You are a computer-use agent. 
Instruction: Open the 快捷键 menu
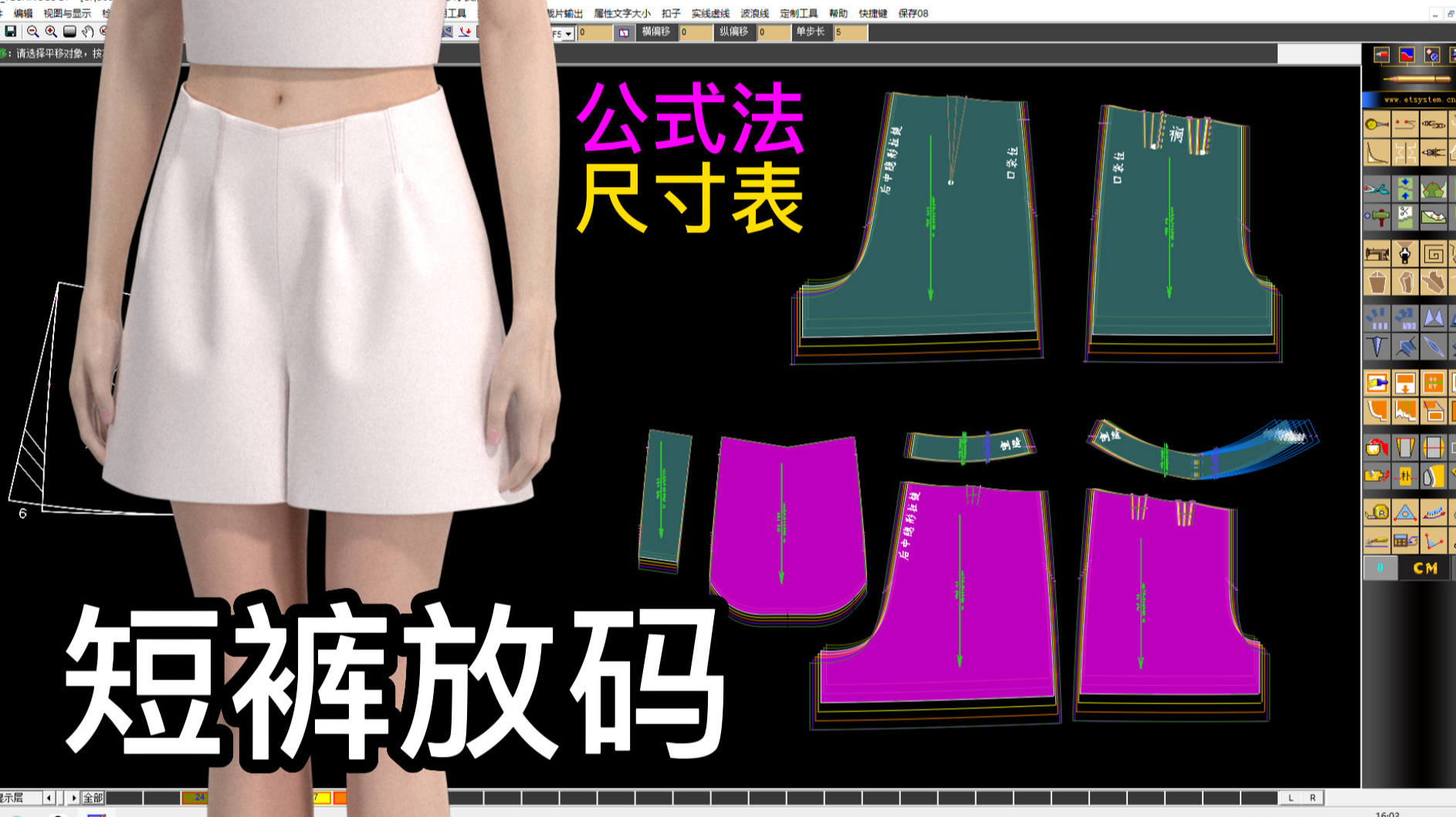[872, 13]
